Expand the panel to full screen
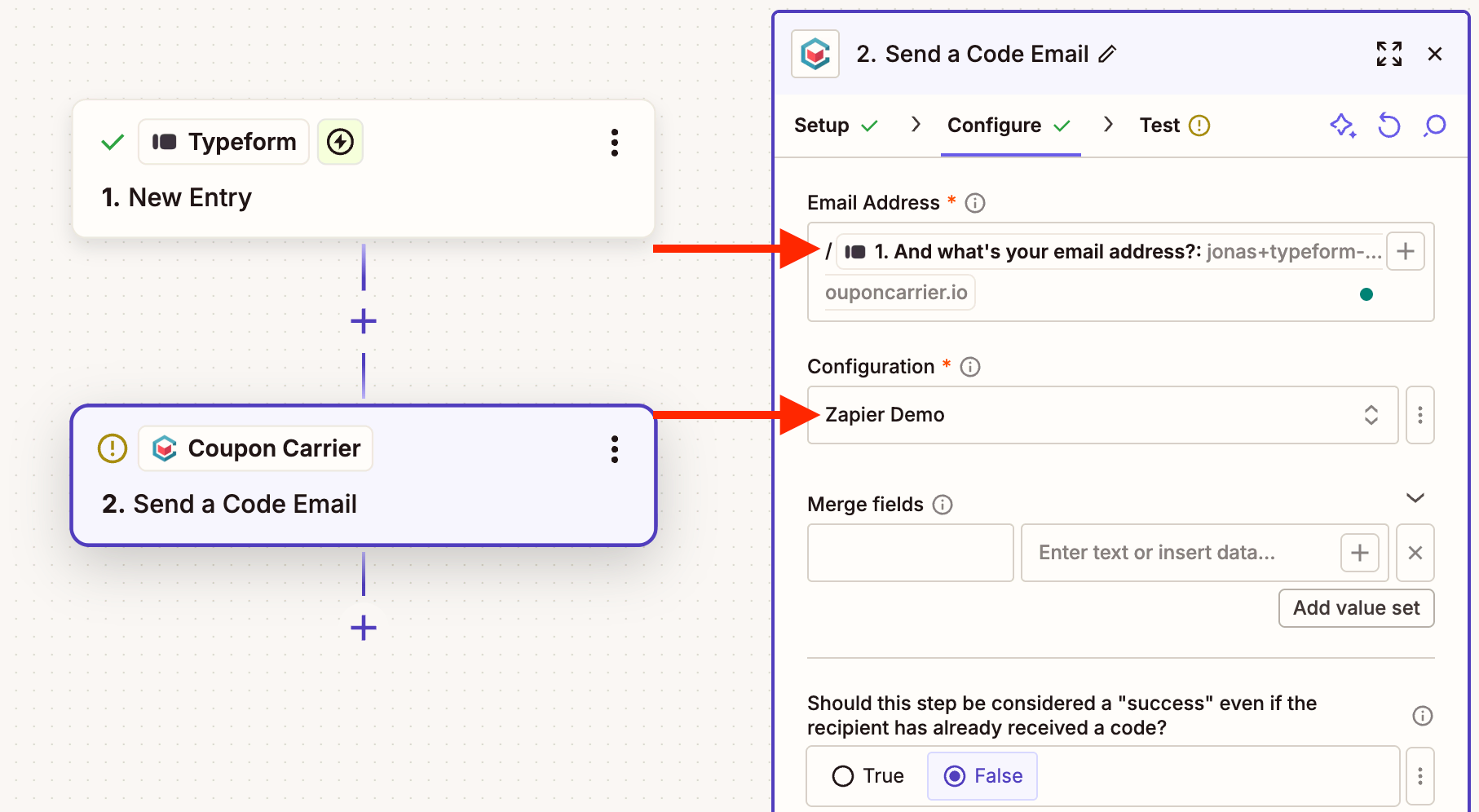The width and height of the screenshot is (1479, 812). point(1389,54)
